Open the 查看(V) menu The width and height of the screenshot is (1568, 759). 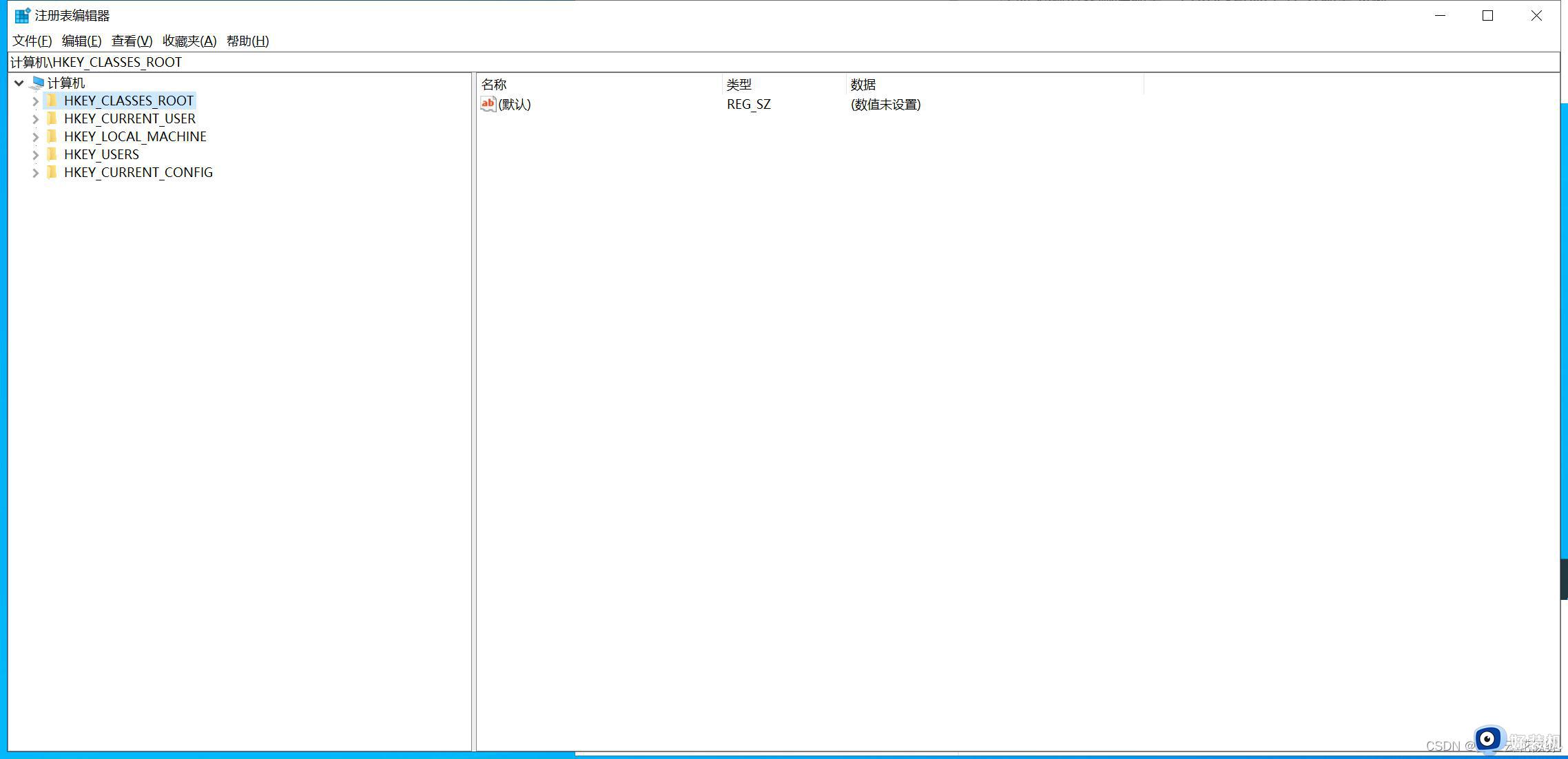pyautogui.click(x=132, y=41)
